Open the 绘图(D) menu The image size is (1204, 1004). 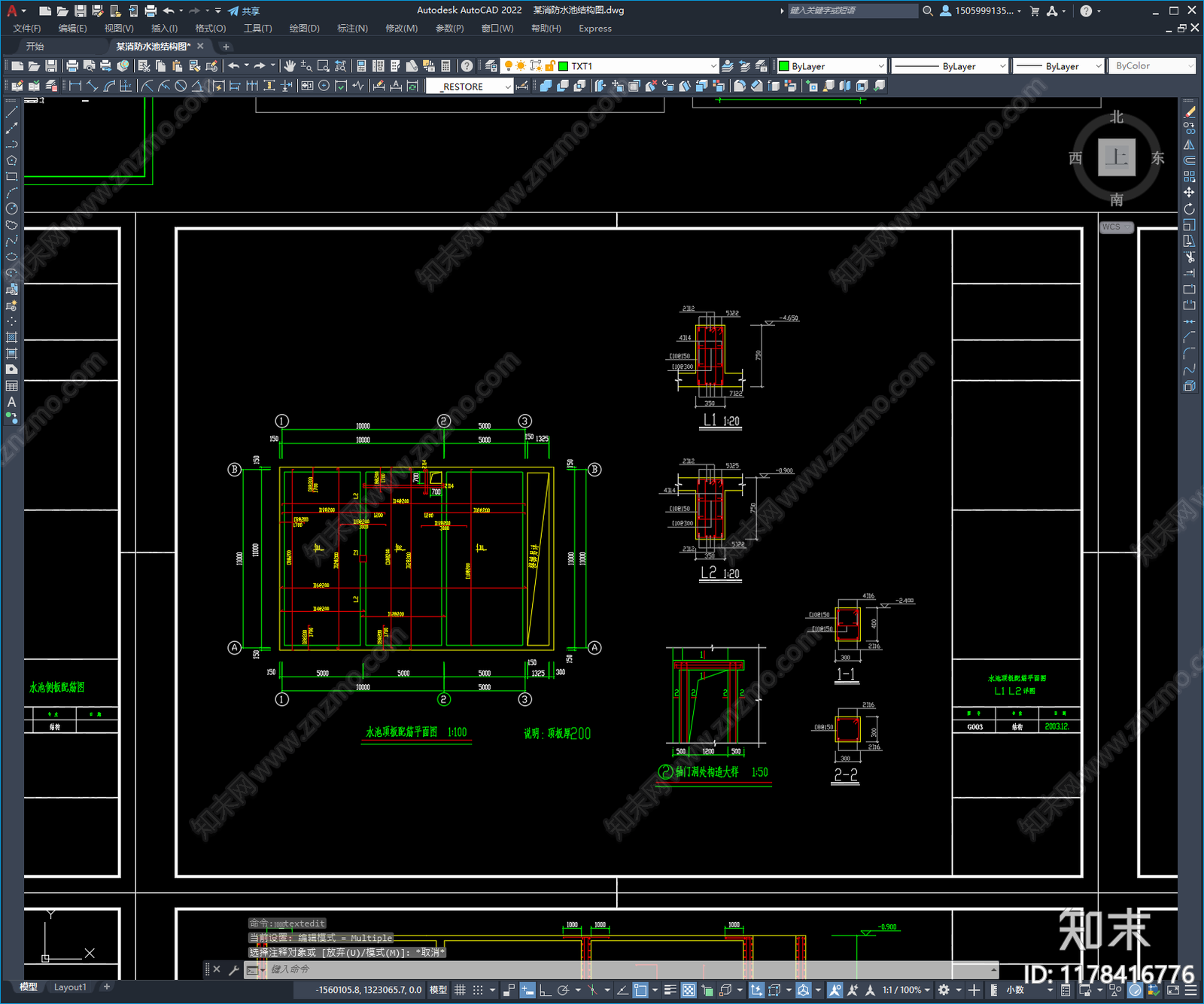tap(304, 28)
